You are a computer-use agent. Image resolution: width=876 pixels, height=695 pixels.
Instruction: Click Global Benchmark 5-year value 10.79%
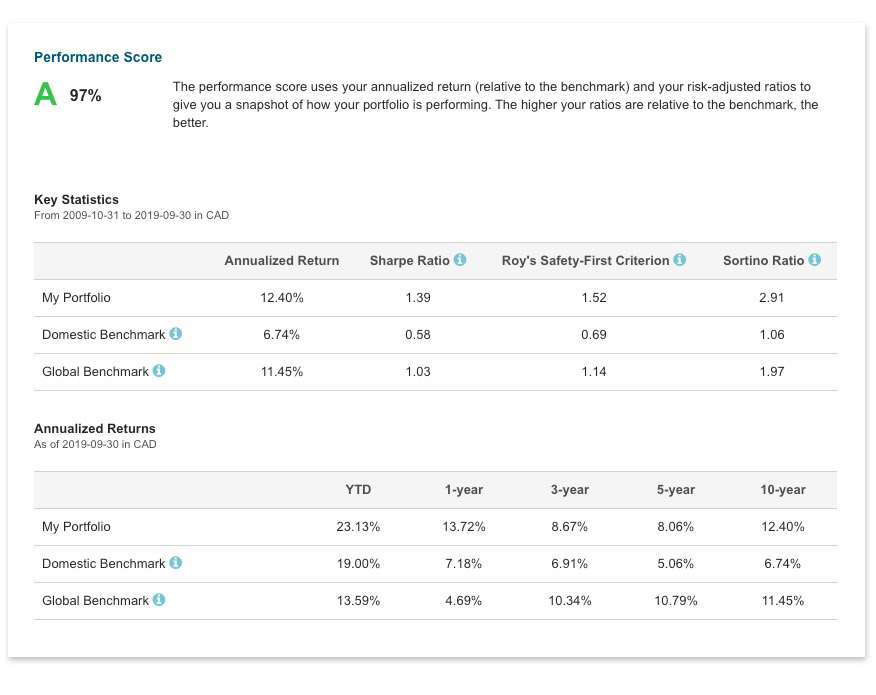(676, 601)
